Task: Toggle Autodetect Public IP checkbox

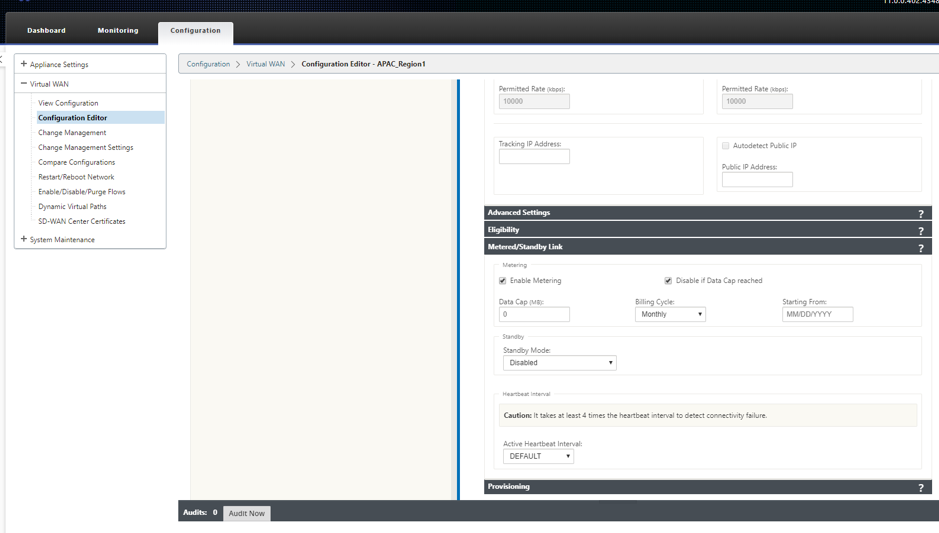Action: point(726,146)
